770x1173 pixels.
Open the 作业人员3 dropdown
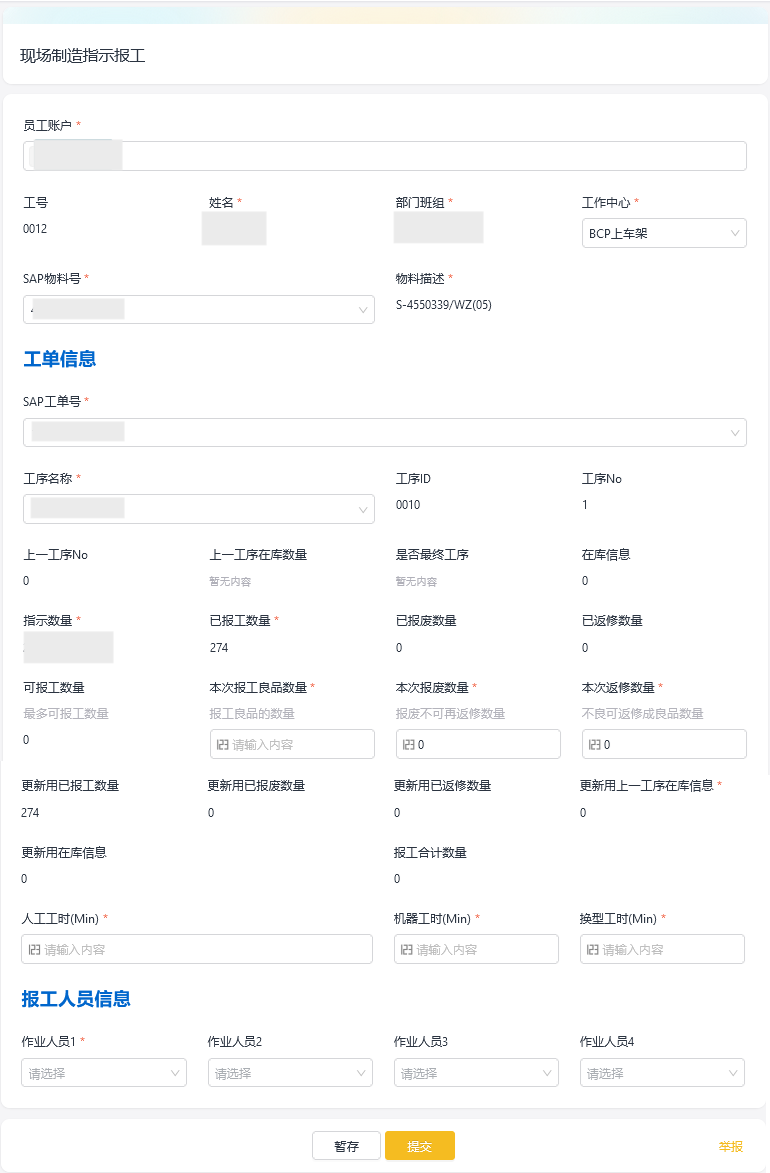point(476,1073)
